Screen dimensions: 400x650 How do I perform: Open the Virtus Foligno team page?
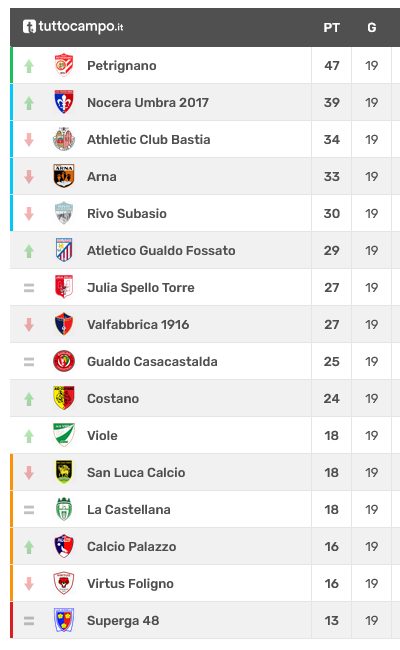(130, 584)
